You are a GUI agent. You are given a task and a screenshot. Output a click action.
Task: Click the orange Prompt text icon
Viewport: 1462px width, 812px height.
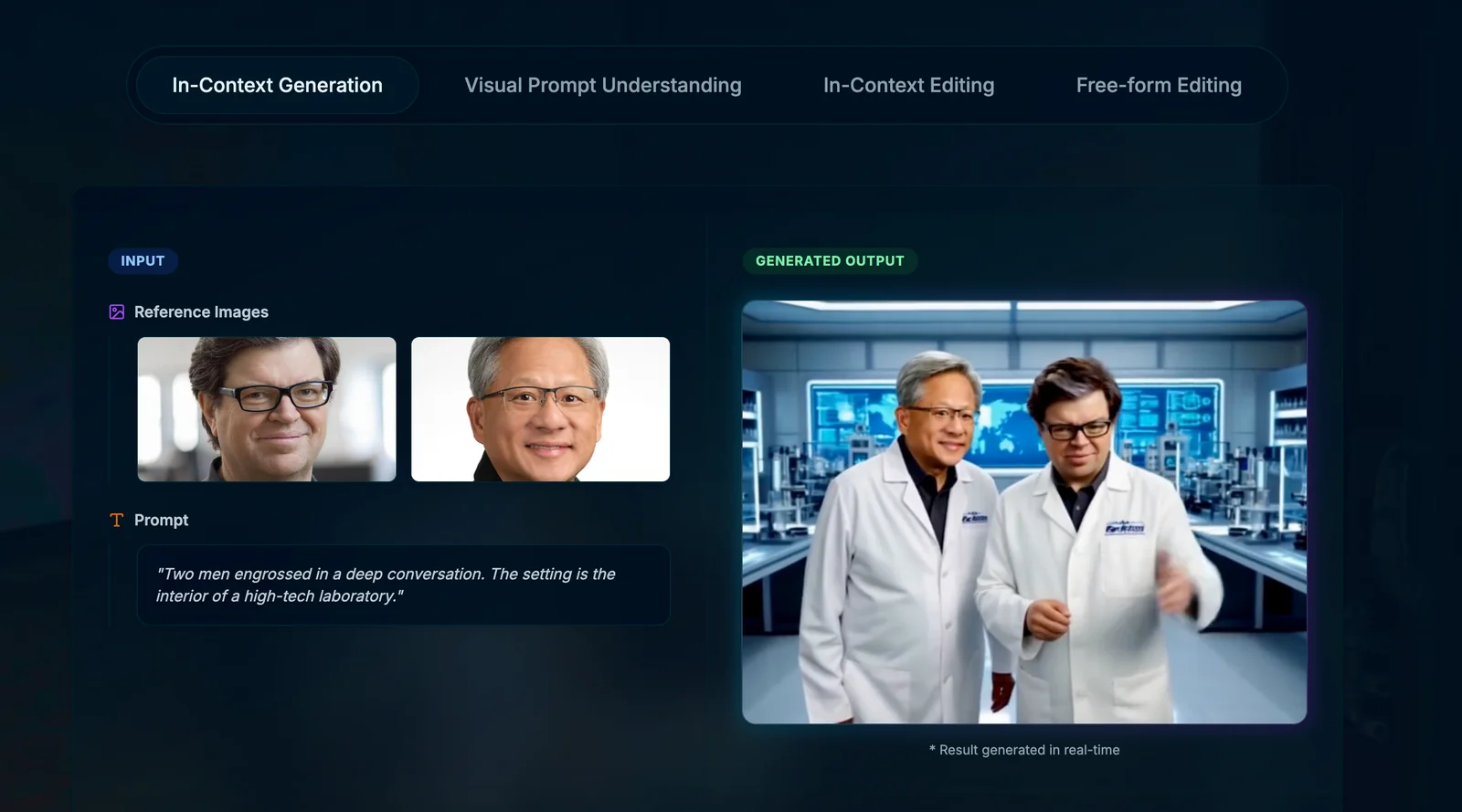click(117, 521)
